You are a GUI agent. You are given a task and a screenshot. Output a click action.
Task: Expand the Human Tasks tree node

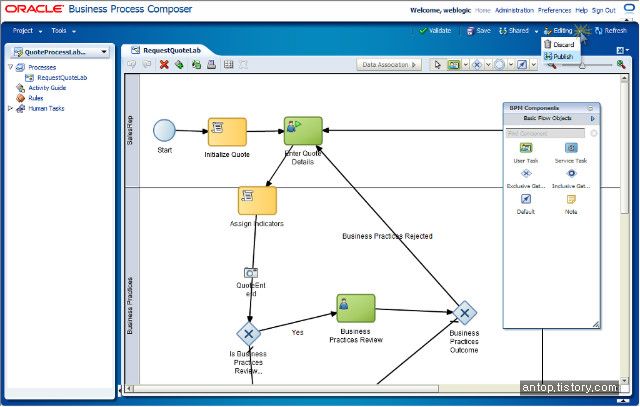pyautogui.click(x=11, y=108)
